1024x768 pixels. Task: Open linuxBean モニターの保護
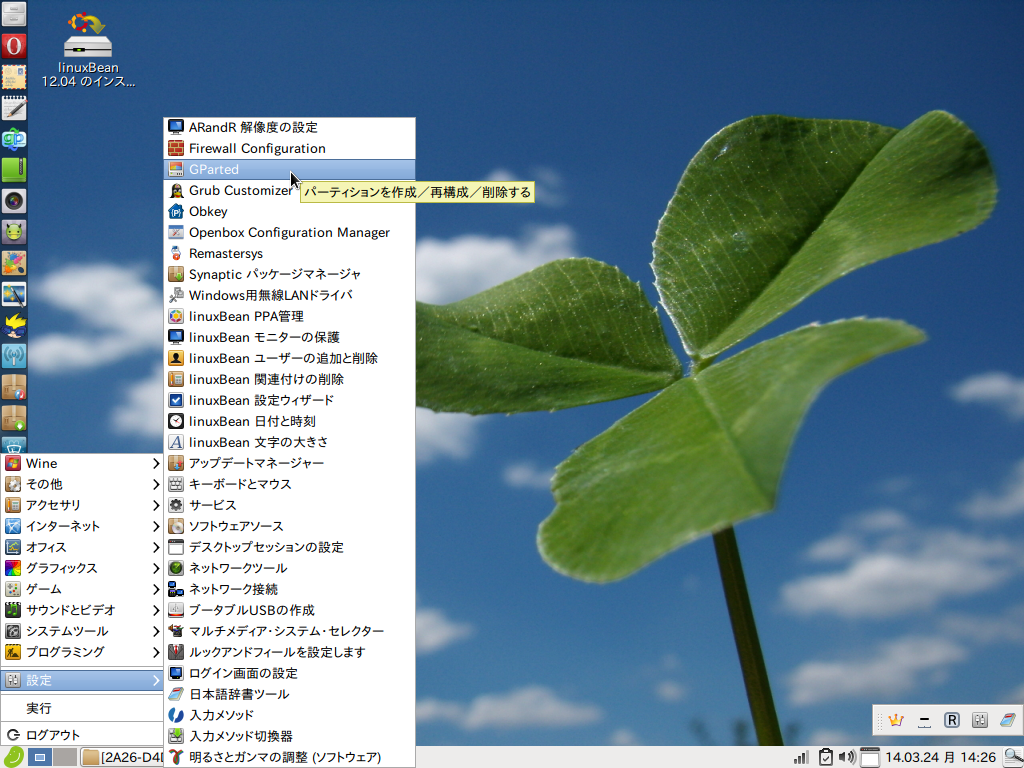(289, 337)
